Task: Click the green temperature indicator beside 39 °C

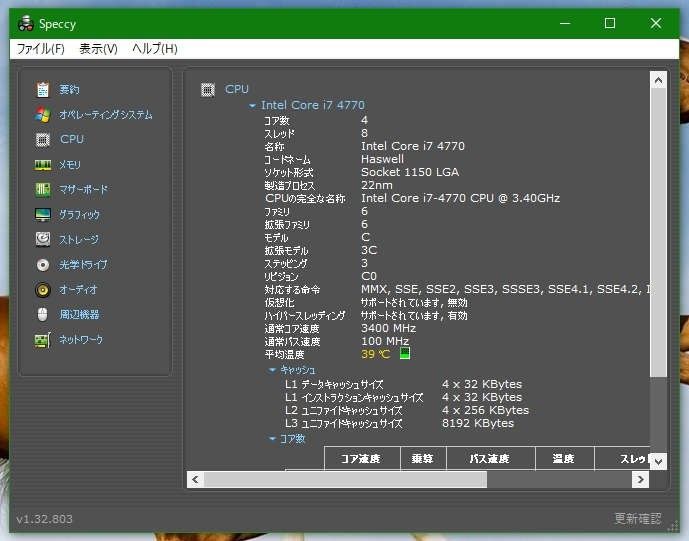Action: tap(405, 353)
